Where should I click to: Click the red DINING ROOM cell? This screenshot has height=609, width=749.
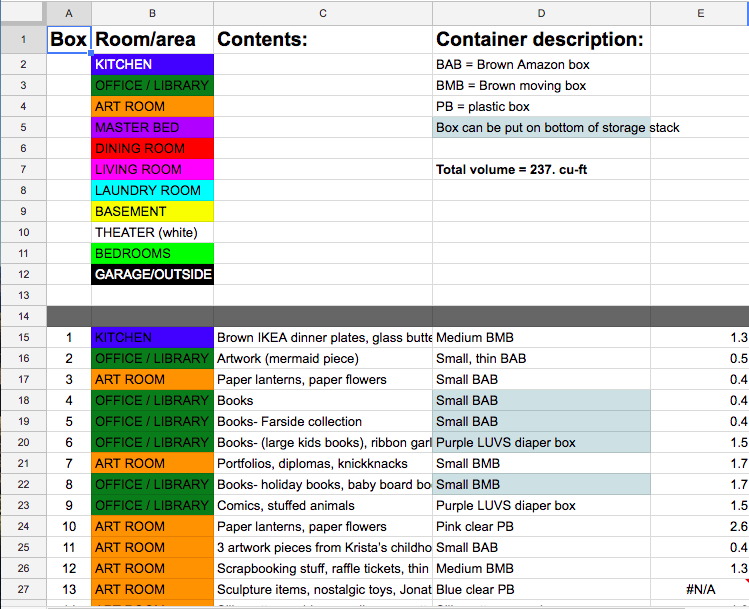[x=152, y=149]
